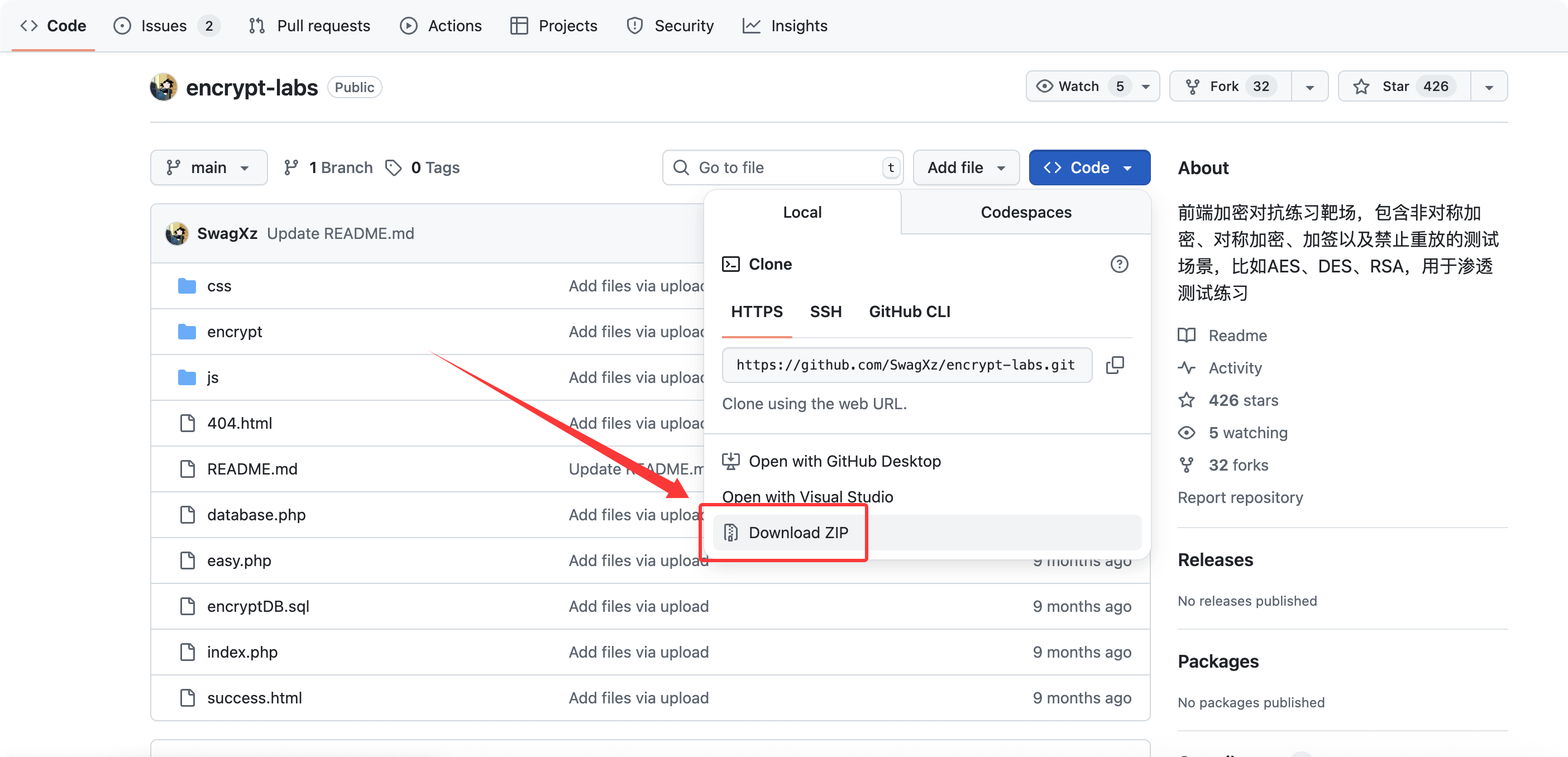Open the Readme link in About
Screen dimensions: 1568x757
pos(1237,336)
